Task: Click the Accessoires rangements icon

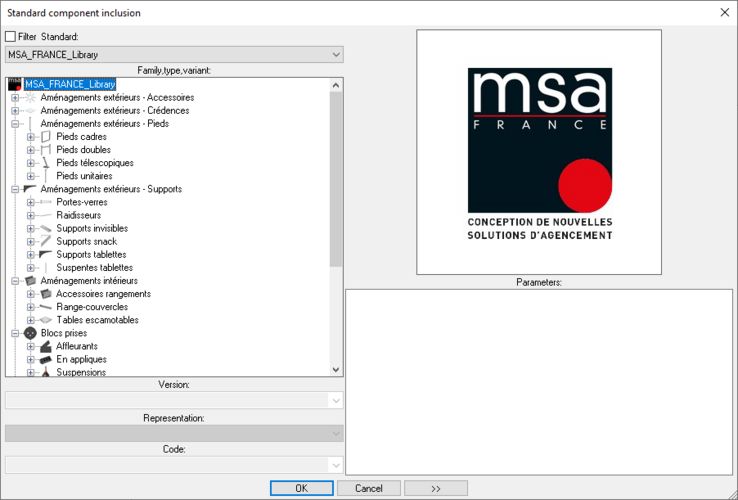Action: pos(45,294)
